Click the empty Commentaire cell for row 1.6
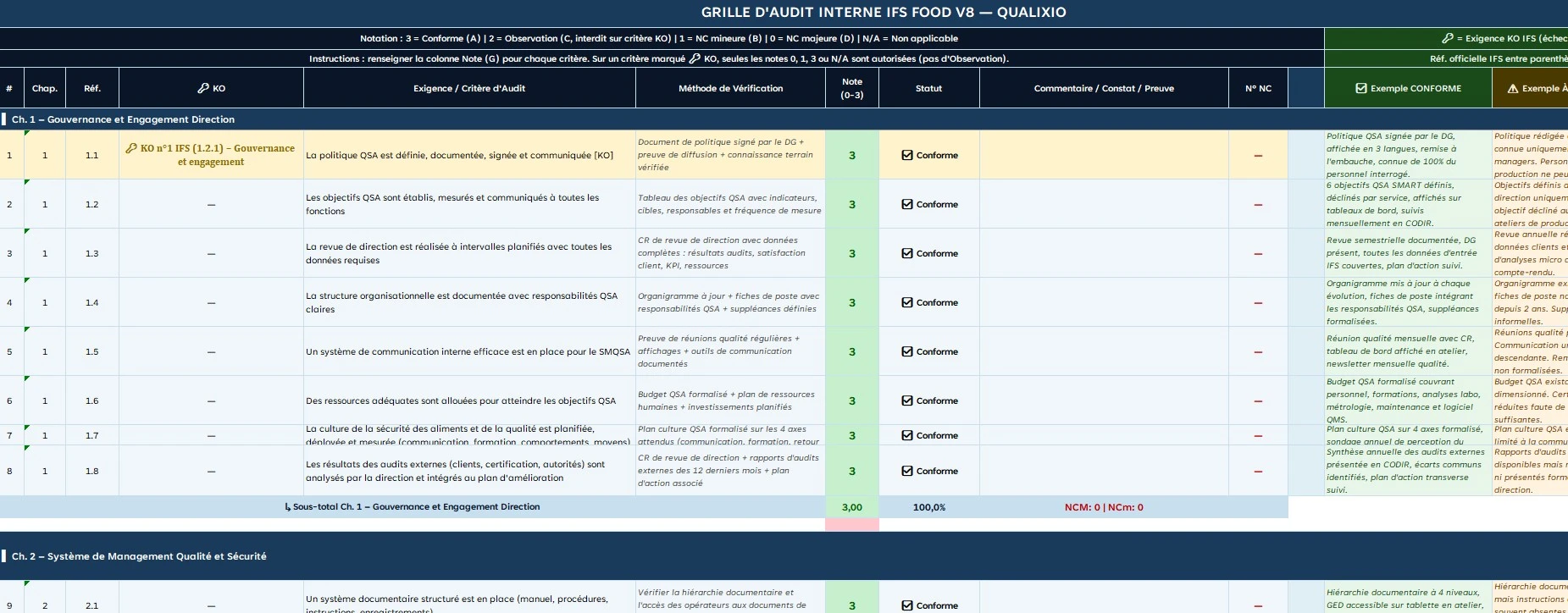Viewport: 1568px width, 613px height. click(x=1104, y=400)
